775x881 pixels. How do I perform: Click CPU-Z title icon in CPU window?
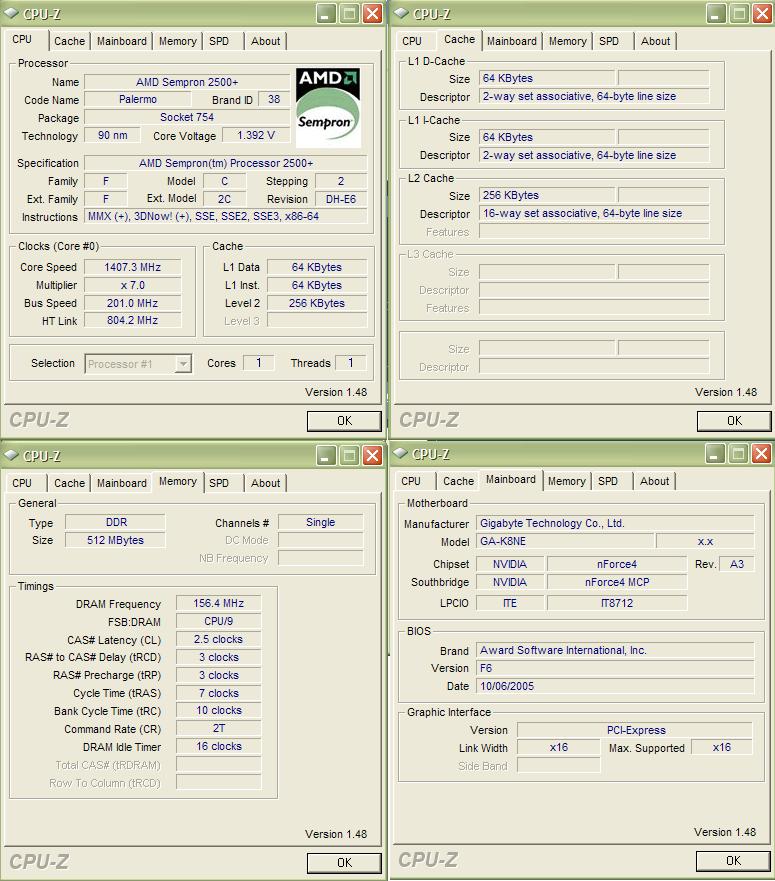click(x=11, y=13)
